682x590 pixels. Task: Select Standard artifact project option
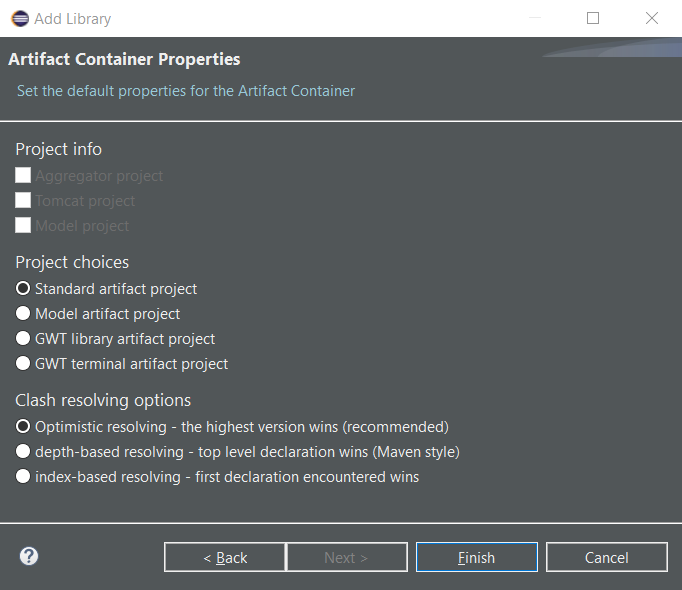click(23, 288)
